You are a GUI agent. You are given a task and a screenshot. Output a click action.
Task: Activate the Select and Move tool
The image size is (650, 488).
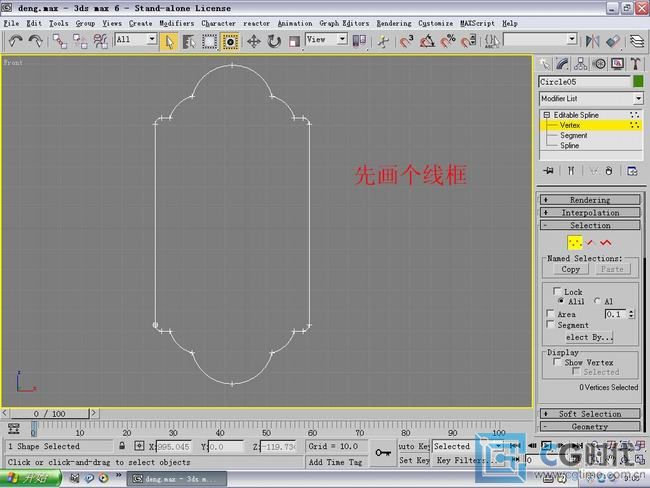coord(253,41)
